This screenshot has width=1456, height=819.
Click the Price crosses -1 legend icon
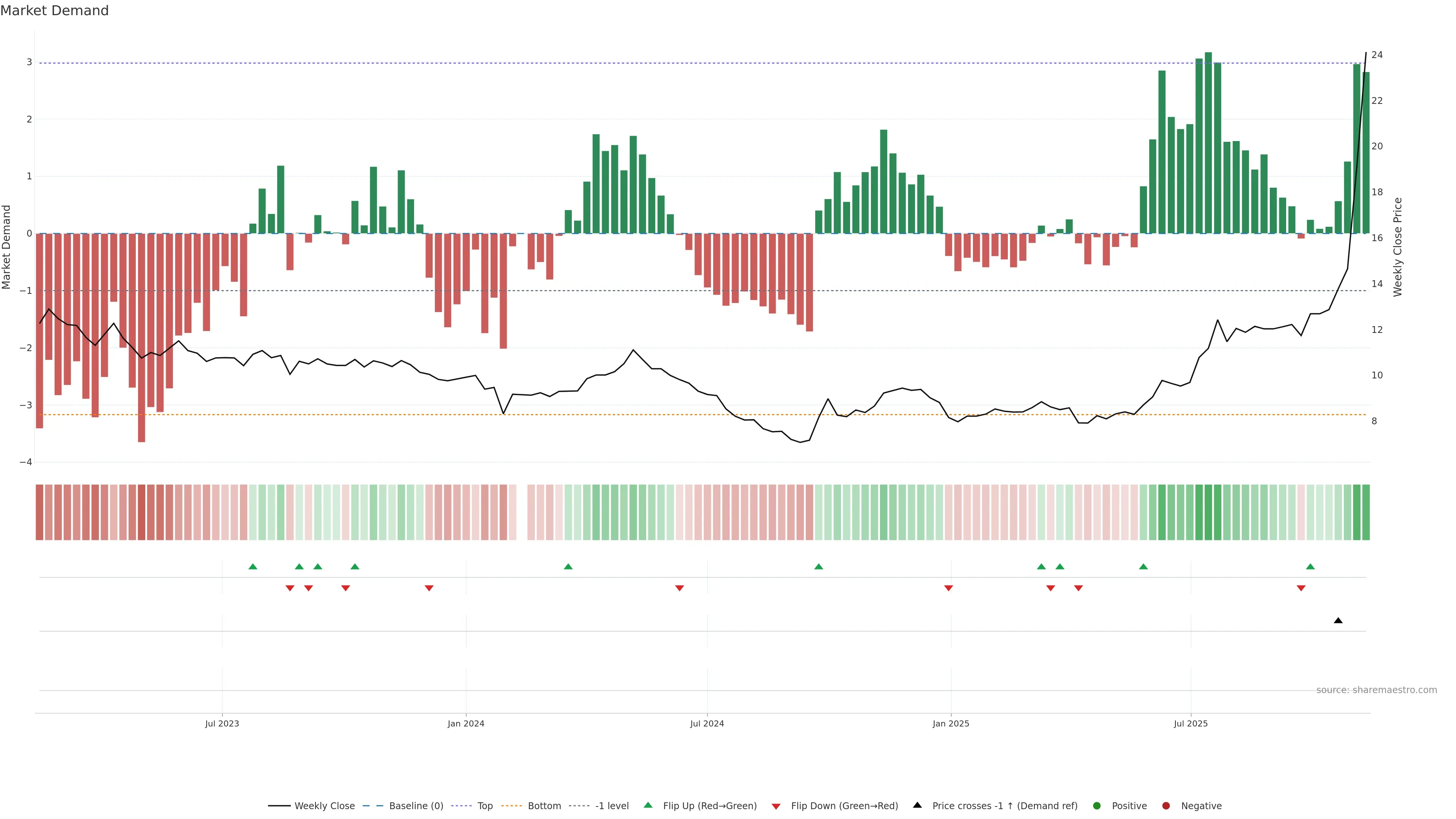(917, 805)
